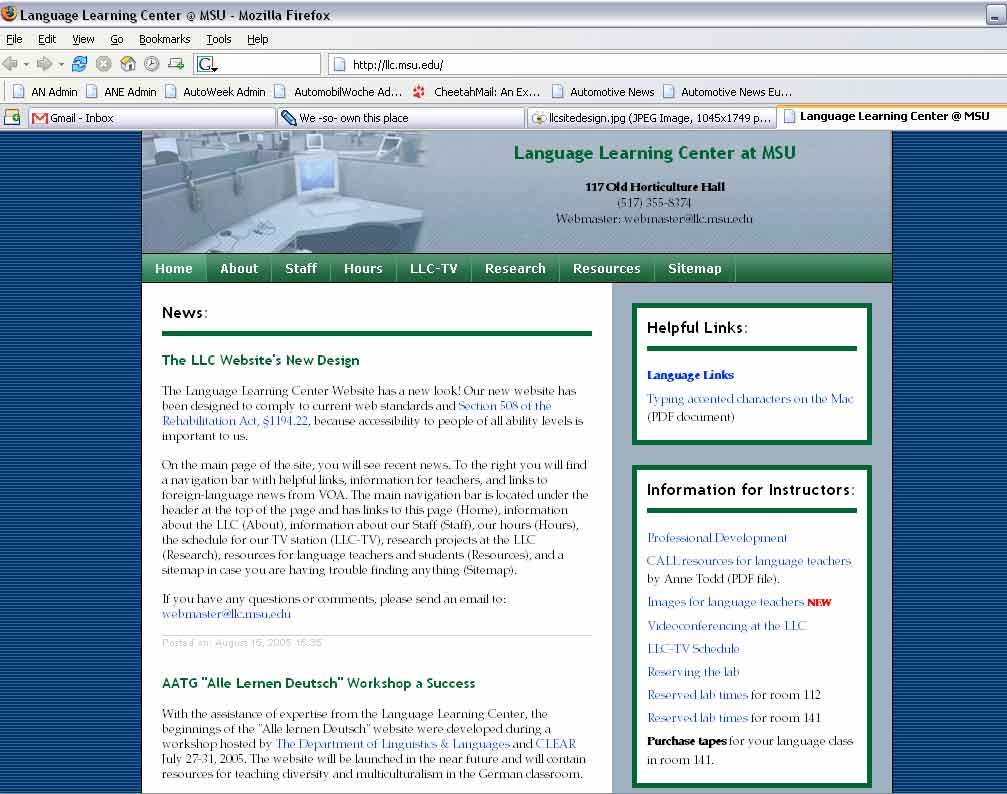This screenshot has height=794, width=1007.
Task: Open the AutoWeek Admin bookmark
Action: [216, 92]
